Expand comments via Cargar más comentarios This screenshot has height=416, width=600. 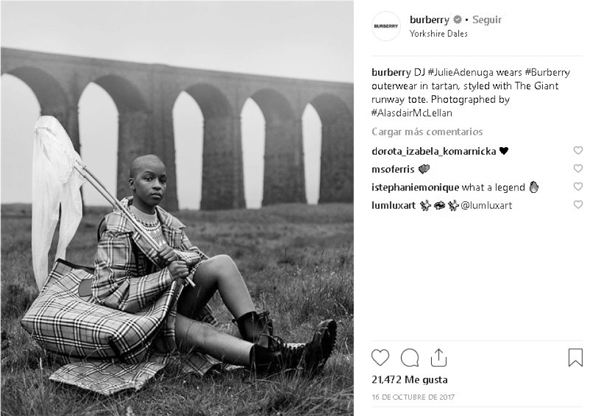[x=427, y=132]
